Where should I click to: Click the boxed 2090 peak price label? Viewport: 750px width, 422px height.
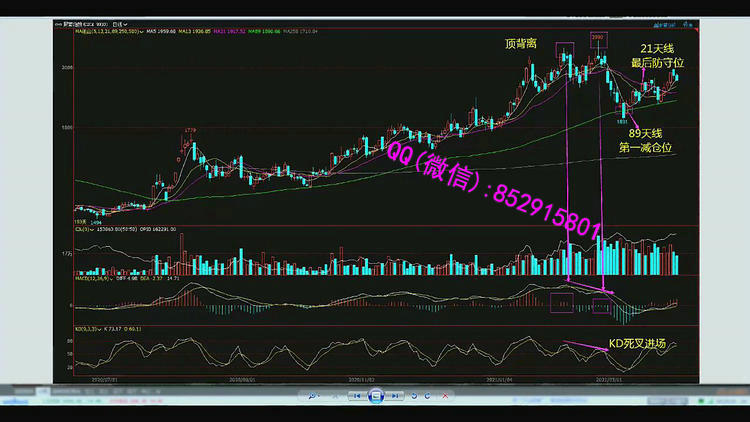[598, 38]
